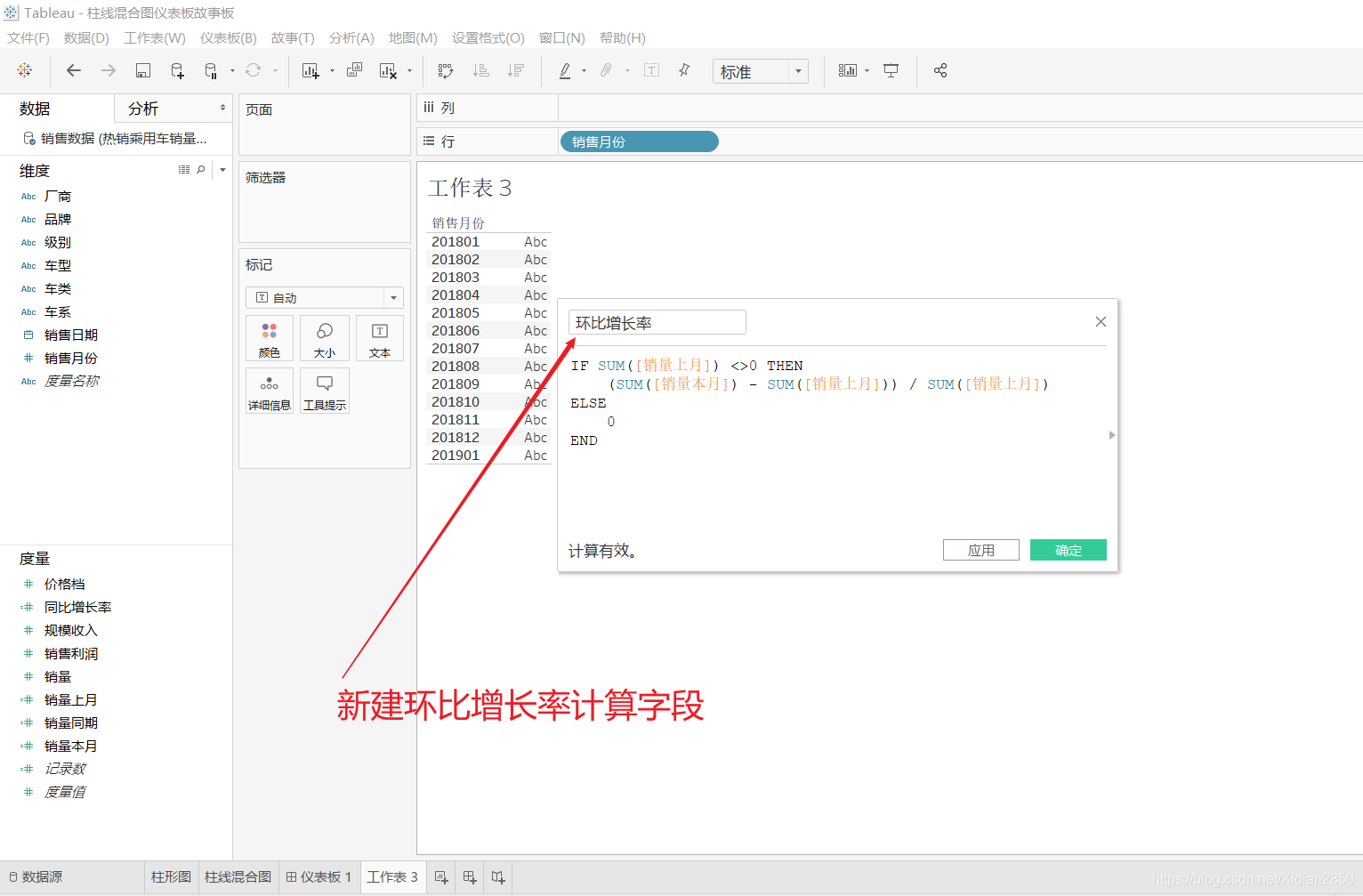Viewport: 1363px width, 896px height.
Task: Toggle dimensions list view icon
Action: click(x=184, y=169)
